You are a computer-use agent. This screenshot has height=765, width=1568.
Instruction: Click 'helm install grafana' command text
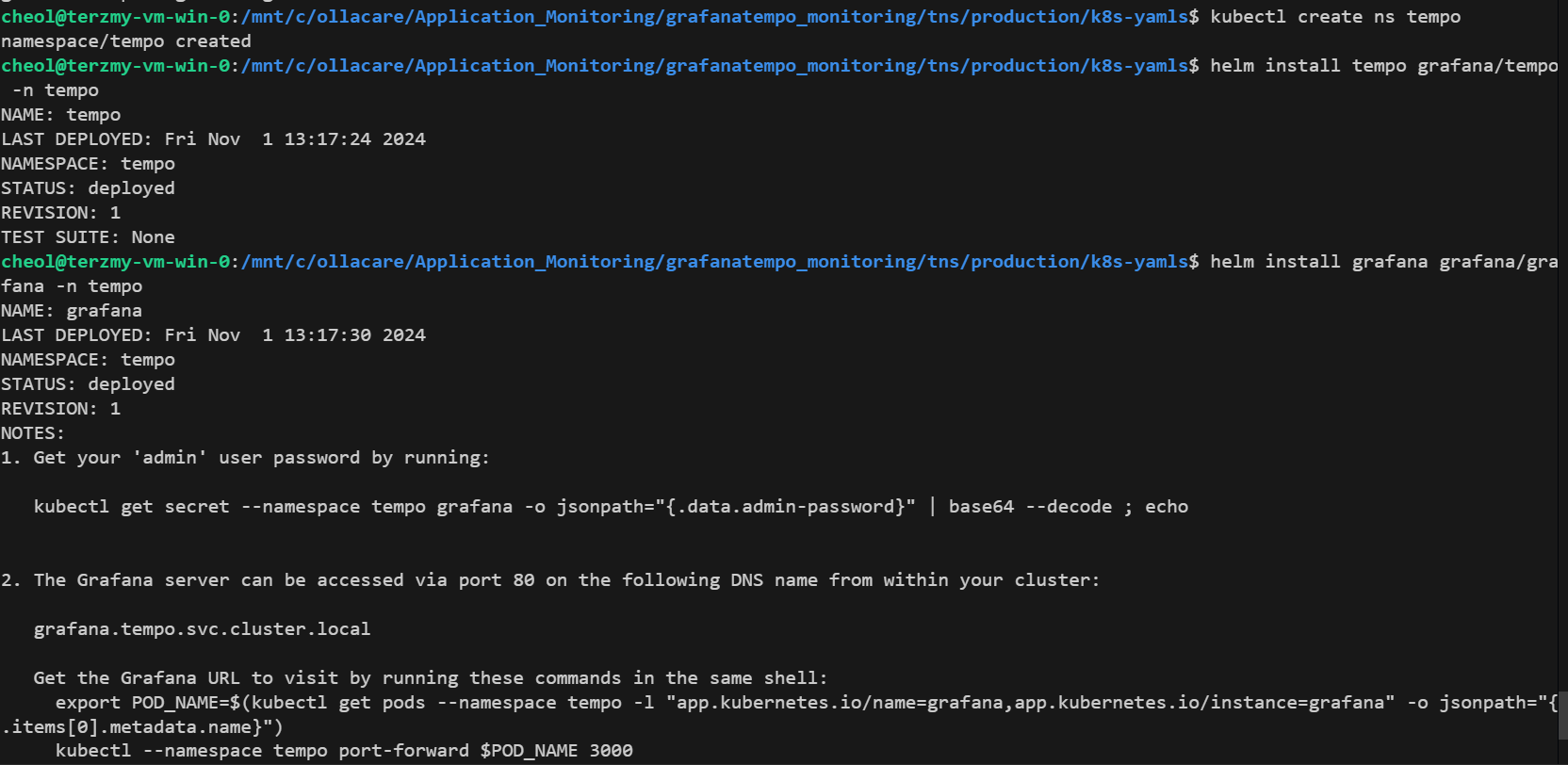point(1384,262)
